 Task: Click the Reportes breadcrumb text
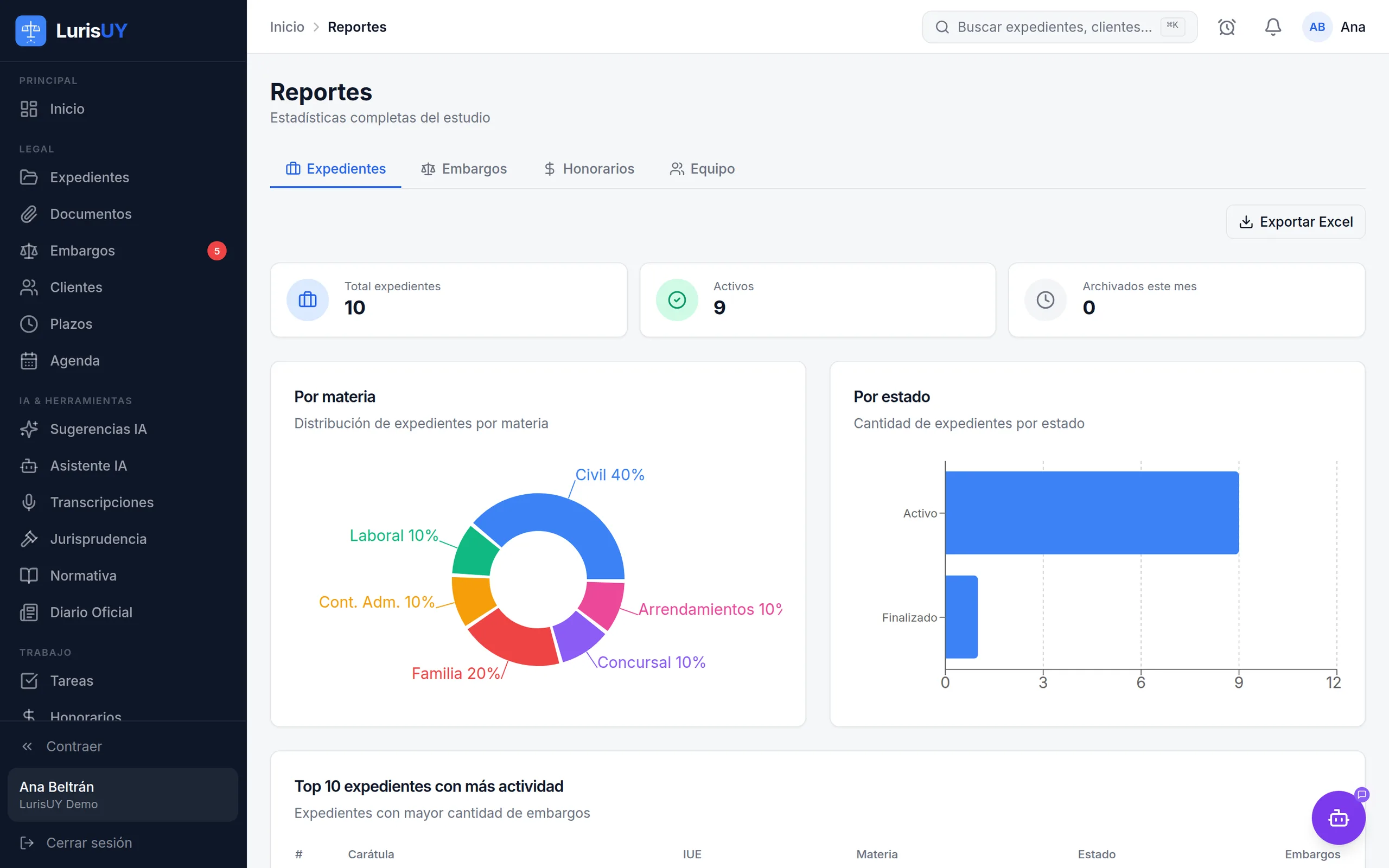(x=357, y=27)
